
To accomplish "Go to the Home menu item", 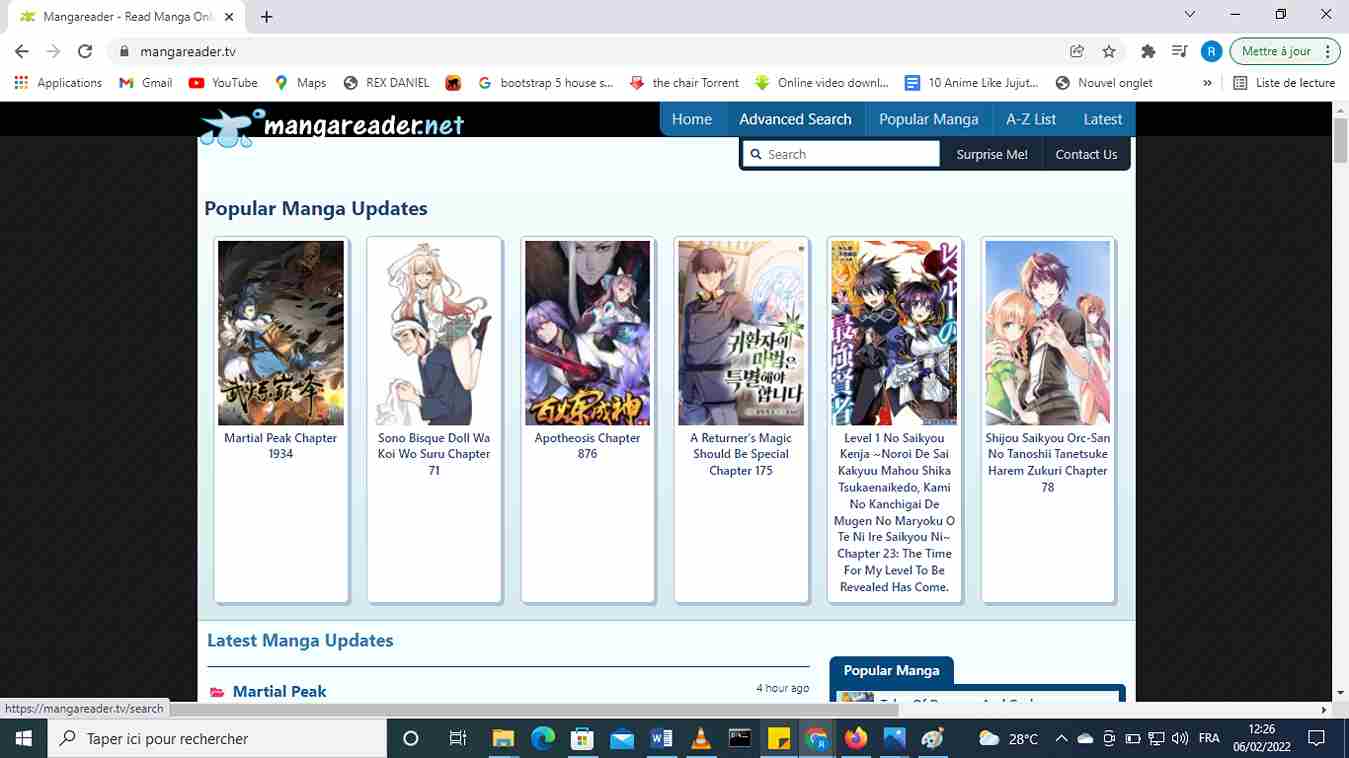I will [x=692, y=119].
